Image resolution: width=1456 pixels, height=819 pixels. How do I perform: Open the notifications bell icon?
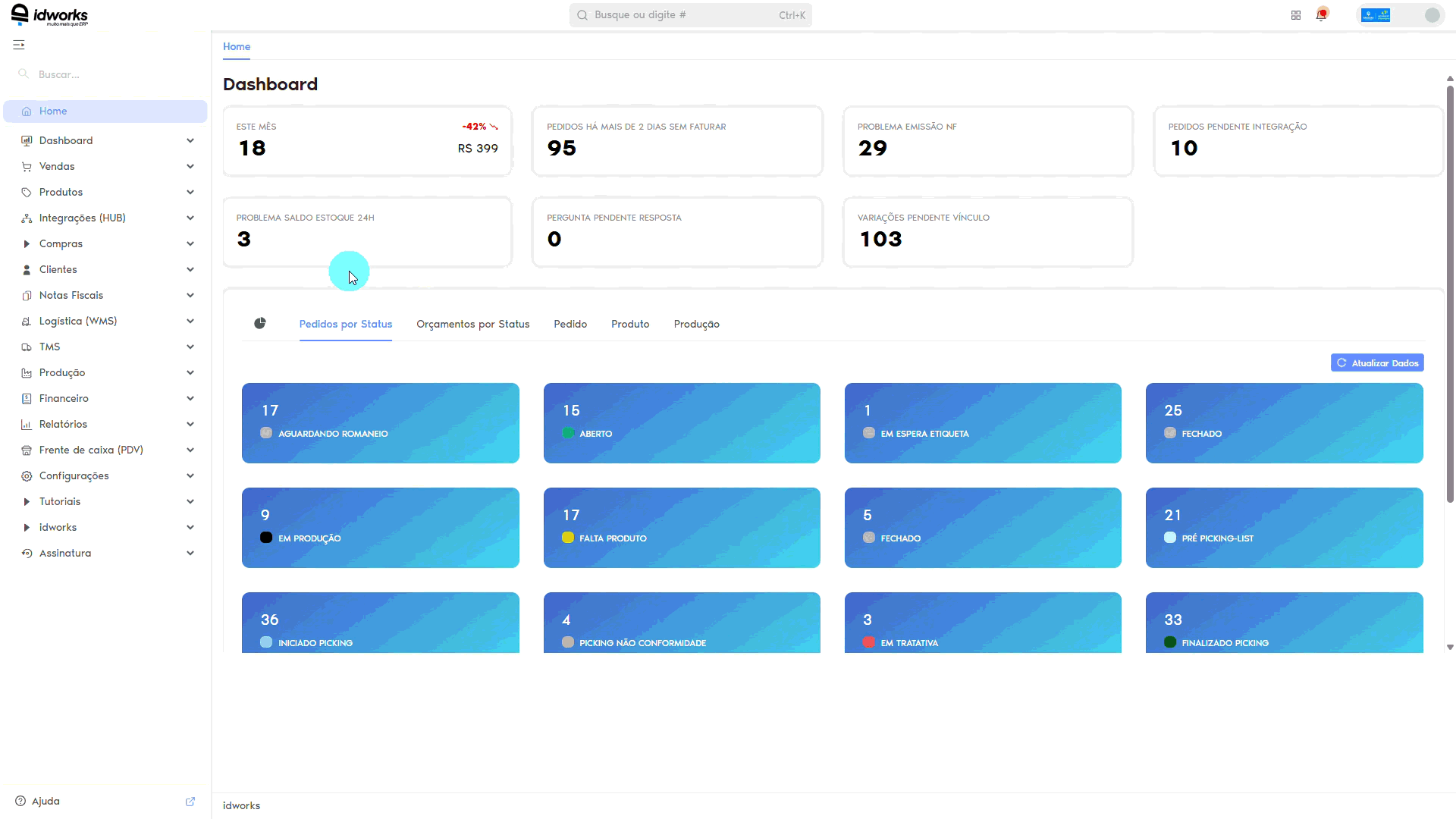click(x=1322, y=14)
